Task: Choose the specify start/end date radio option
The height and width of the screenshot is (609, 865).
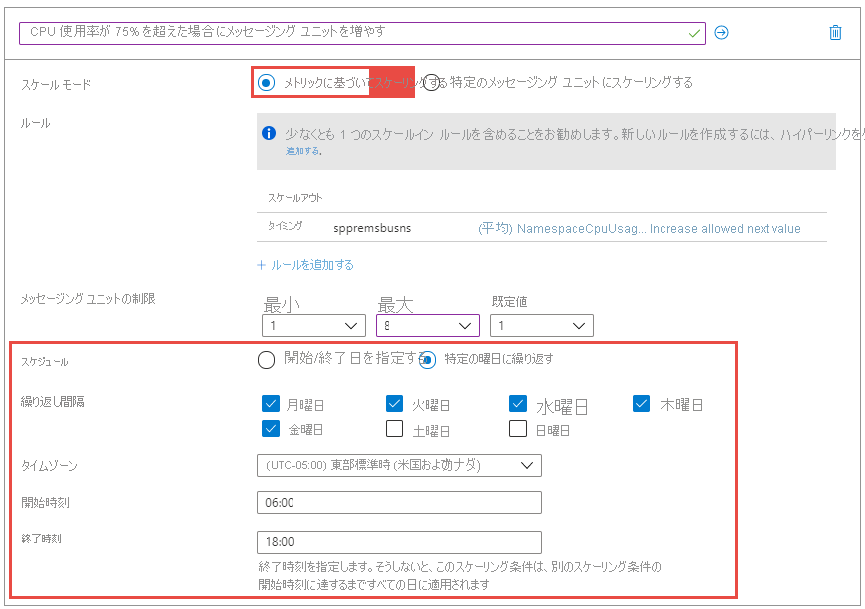Action: click(266, 360)
